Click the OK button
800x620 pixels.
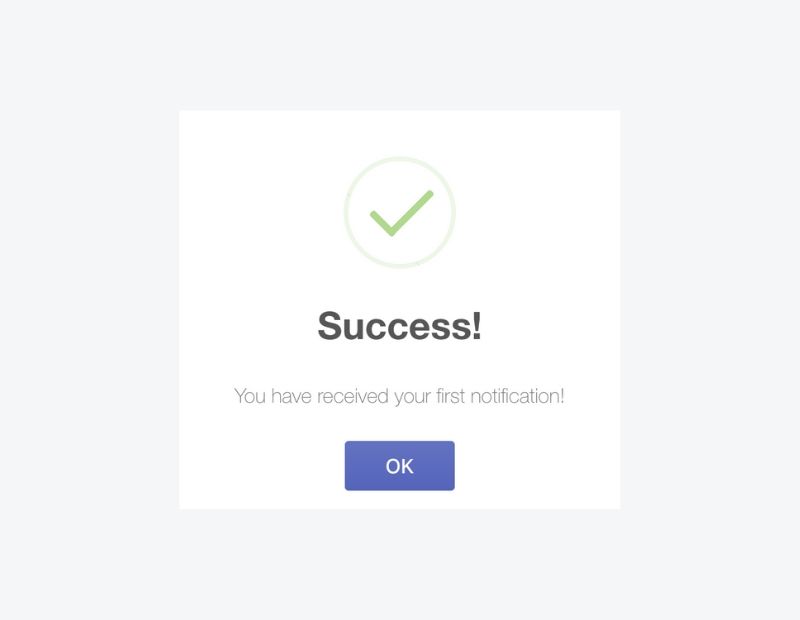tap(399, 465)
